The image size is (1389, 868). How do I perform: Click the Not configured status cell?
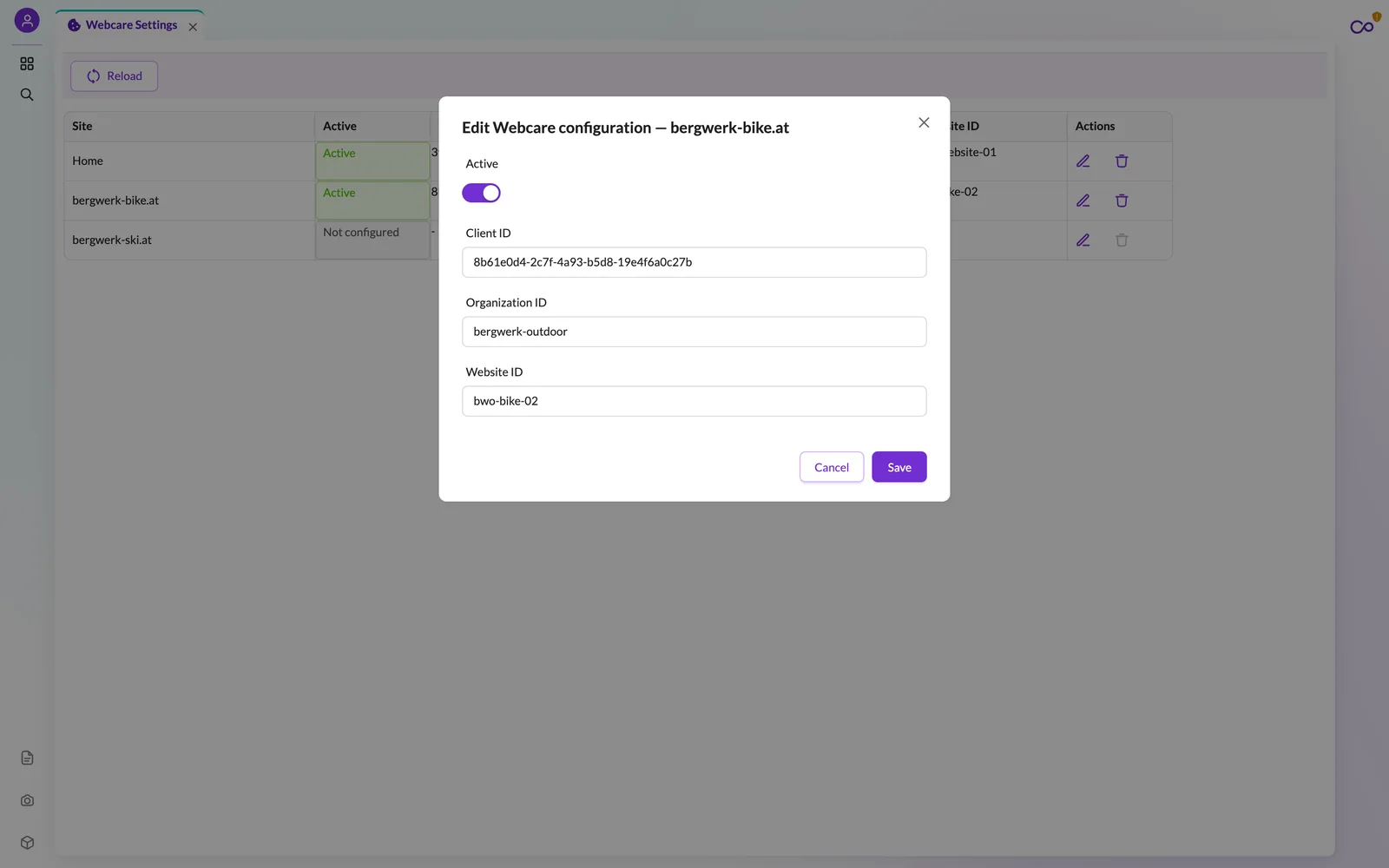[x=372, y=240]
